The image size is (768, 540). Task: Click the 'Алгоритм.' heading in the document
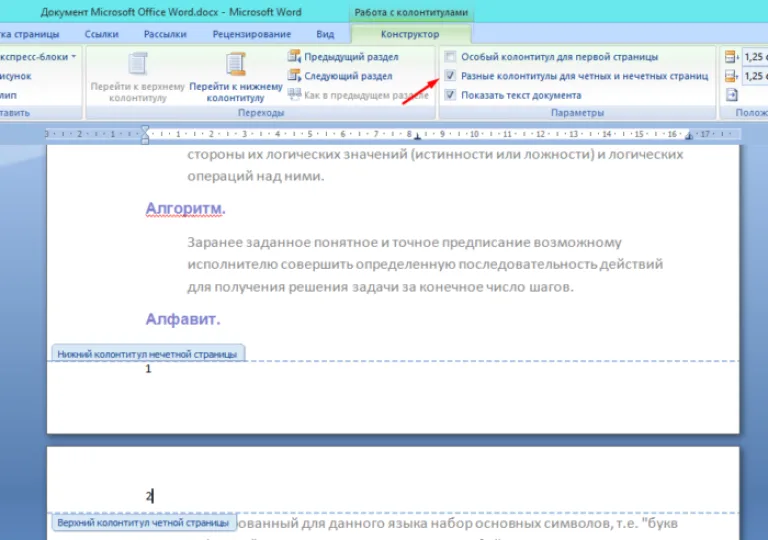point(186,208)
